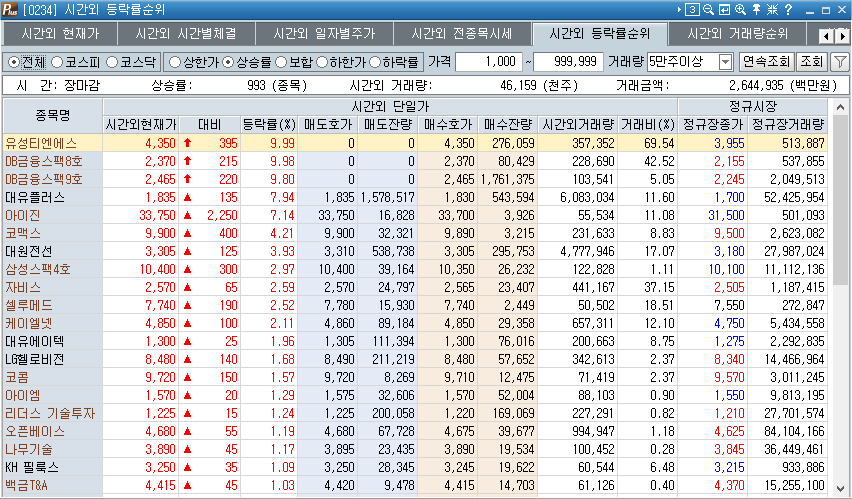The image size is (852, 499).
Task: Select the 상승률 radio button
Action: 228,62
